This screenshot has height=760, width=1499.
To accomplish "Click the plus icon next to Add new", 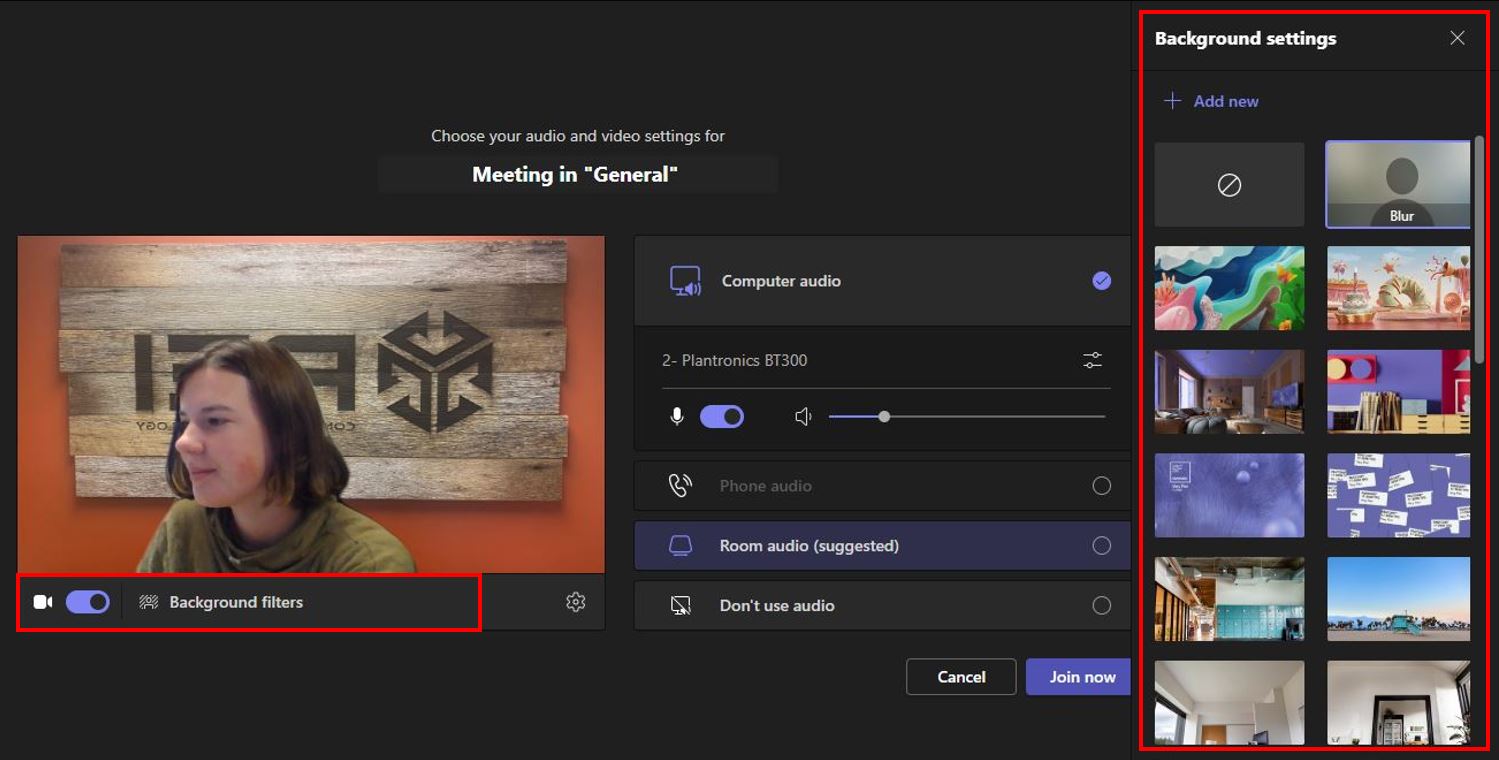I will point(1172,101).
